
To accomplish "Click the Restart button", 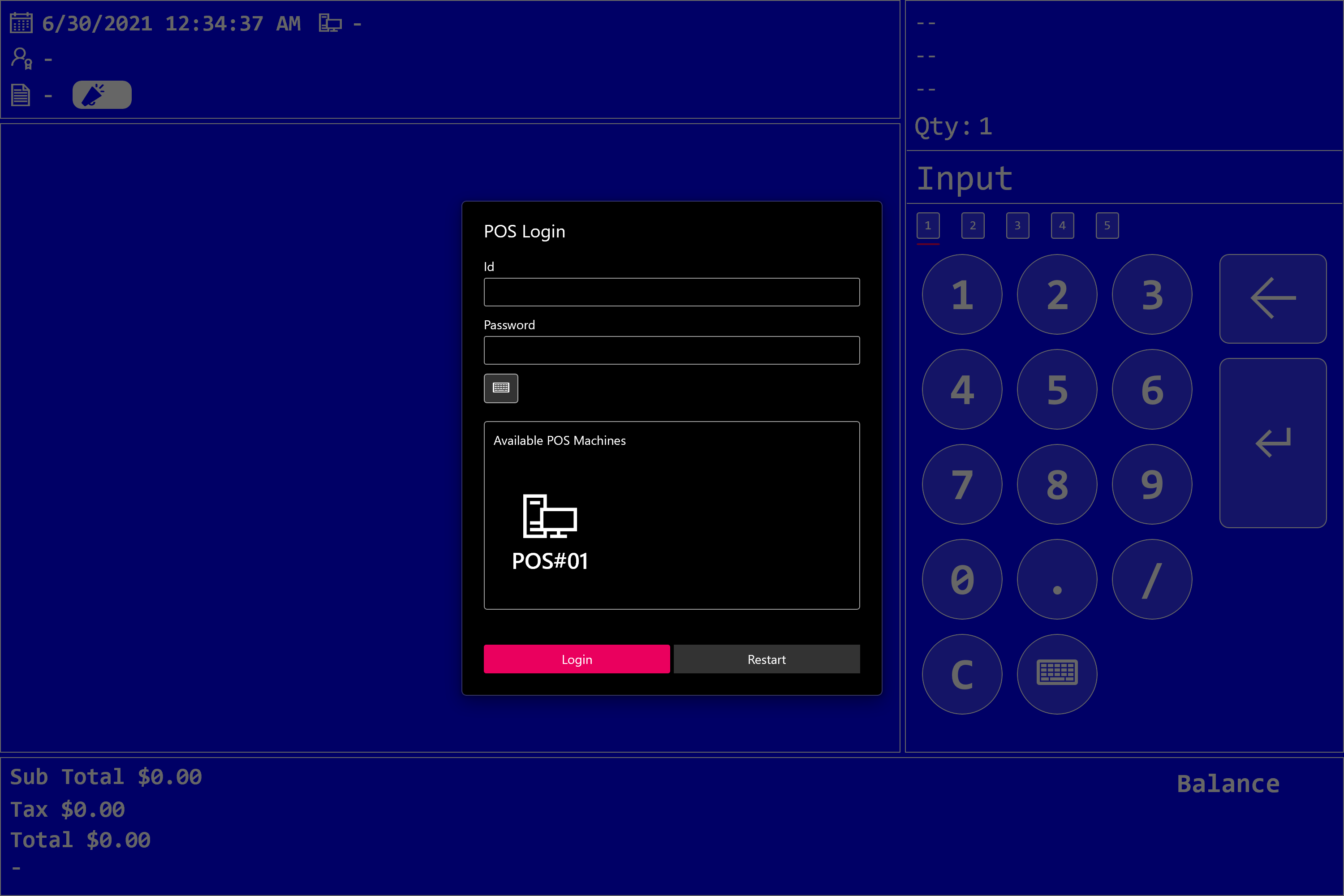I will point(767,659).
